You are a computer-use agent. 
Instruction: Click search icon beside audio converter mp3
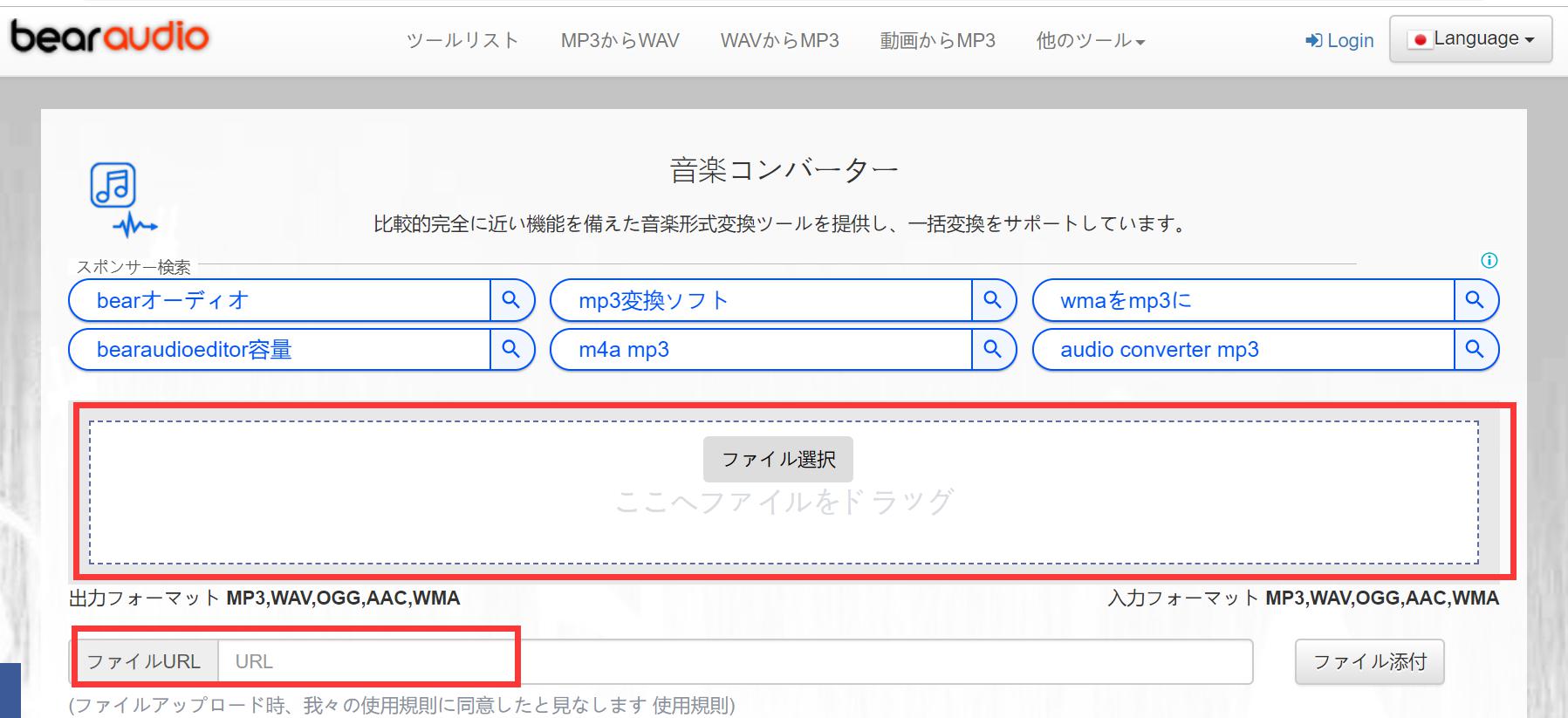(x=1475, y=349)
